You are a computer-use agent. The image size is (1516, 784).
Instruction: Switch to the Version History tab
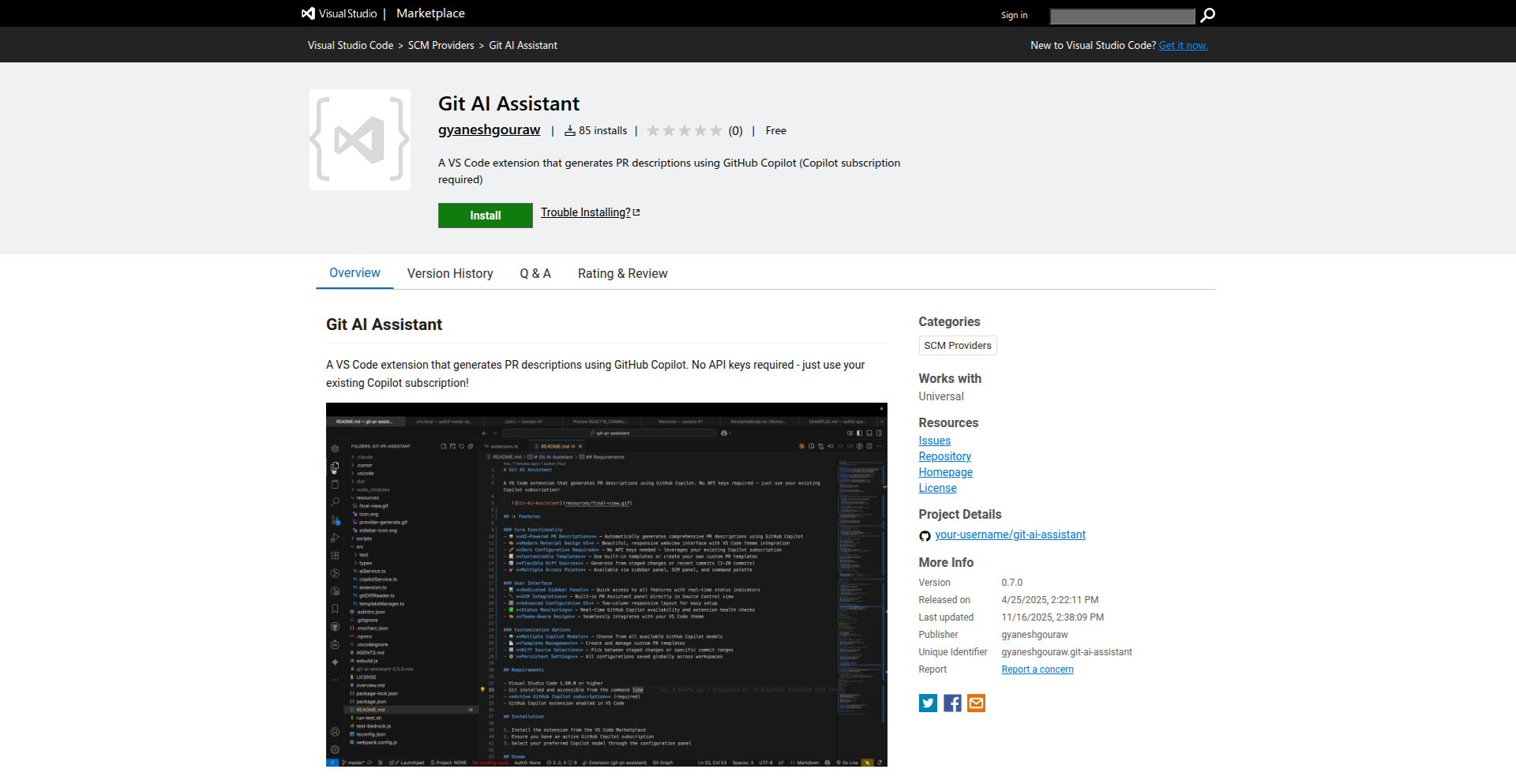click(450, 273)
